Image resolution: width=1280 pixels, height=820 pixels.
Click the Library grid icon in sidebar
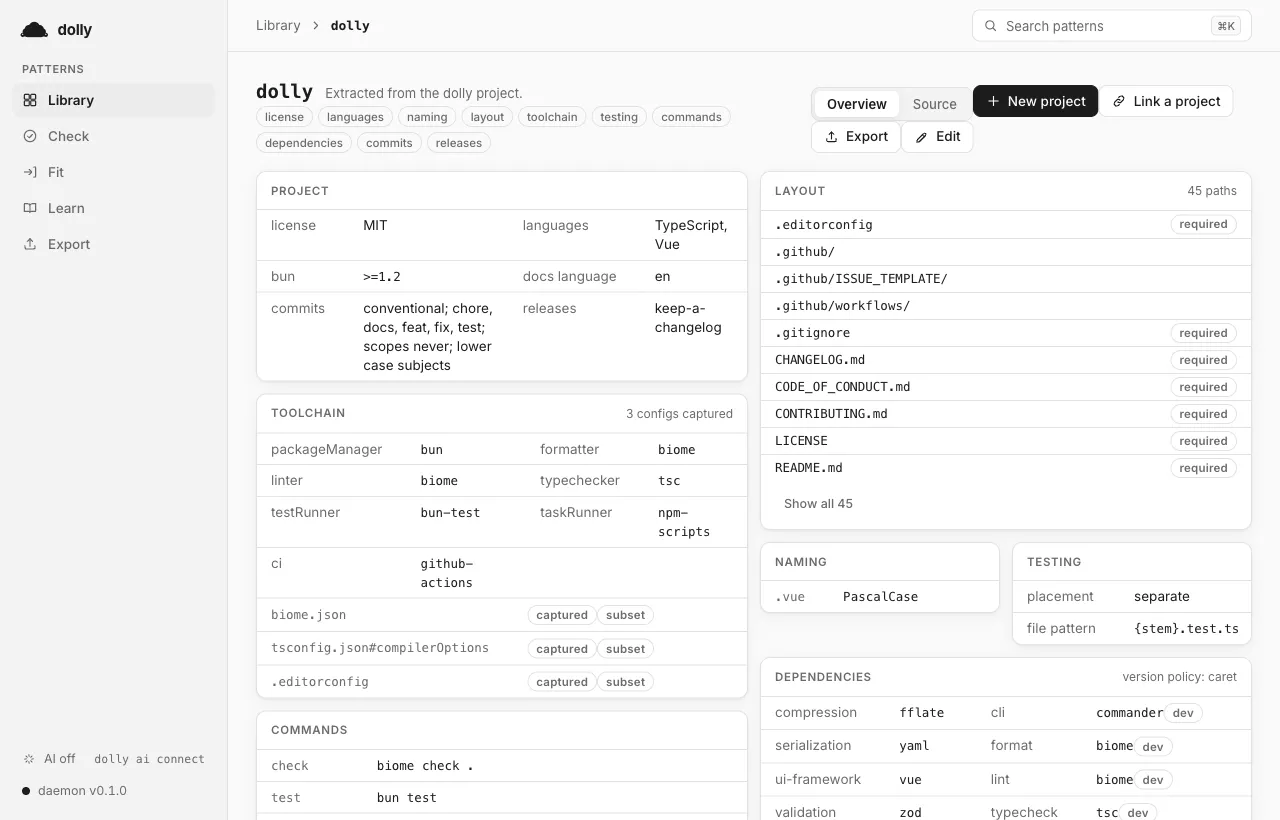click(x=30, y=100)
